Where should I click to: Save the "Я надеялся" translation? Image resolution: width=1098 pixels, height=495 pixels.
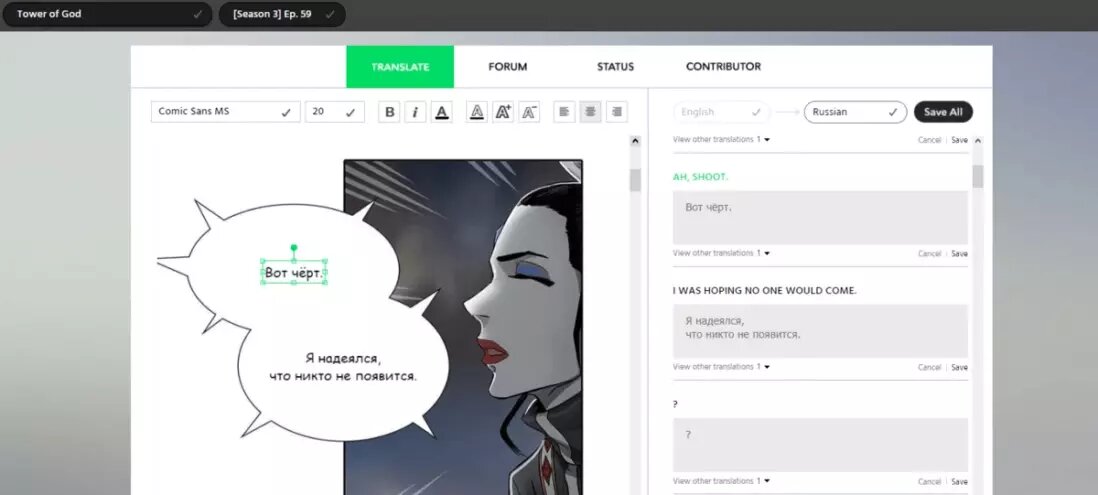click(959, 368)
